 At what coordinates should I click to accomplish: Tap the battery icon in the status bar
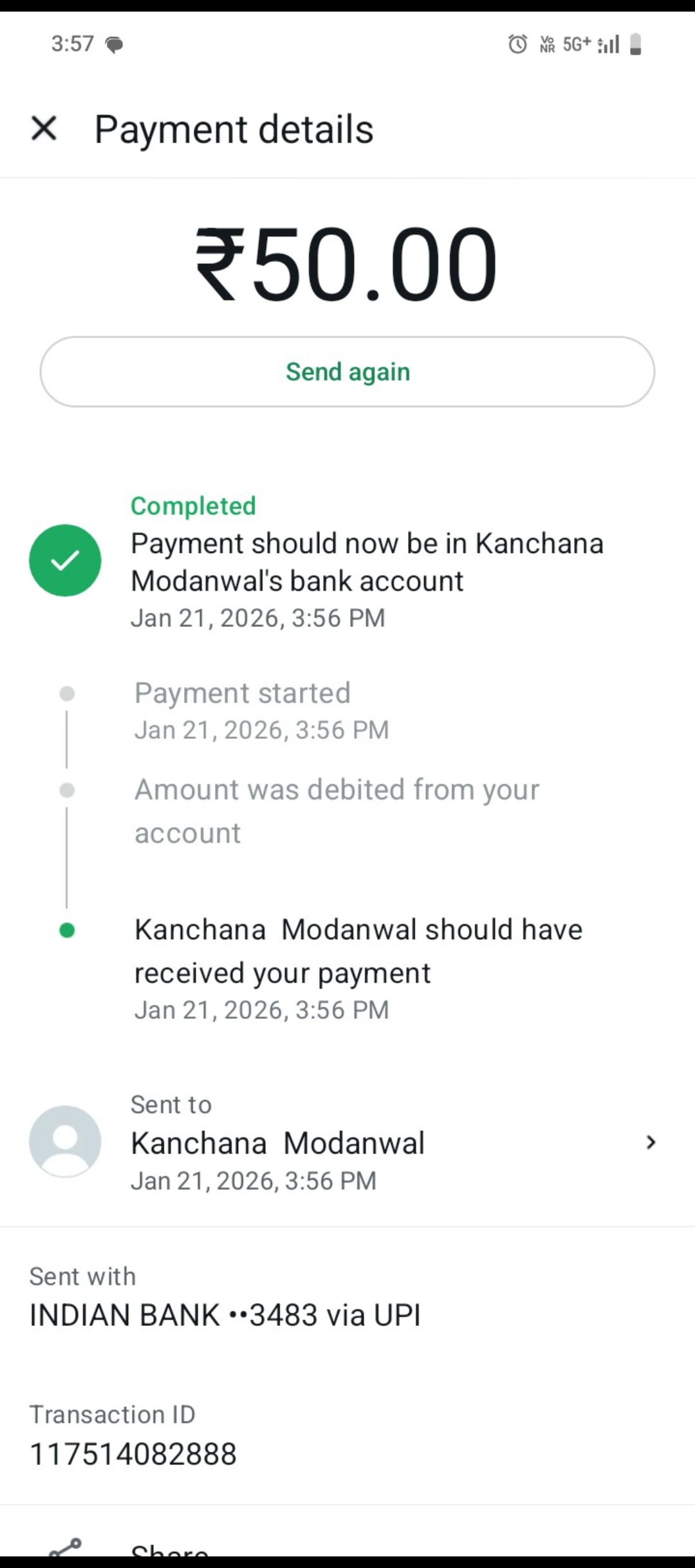pos(635,44)
